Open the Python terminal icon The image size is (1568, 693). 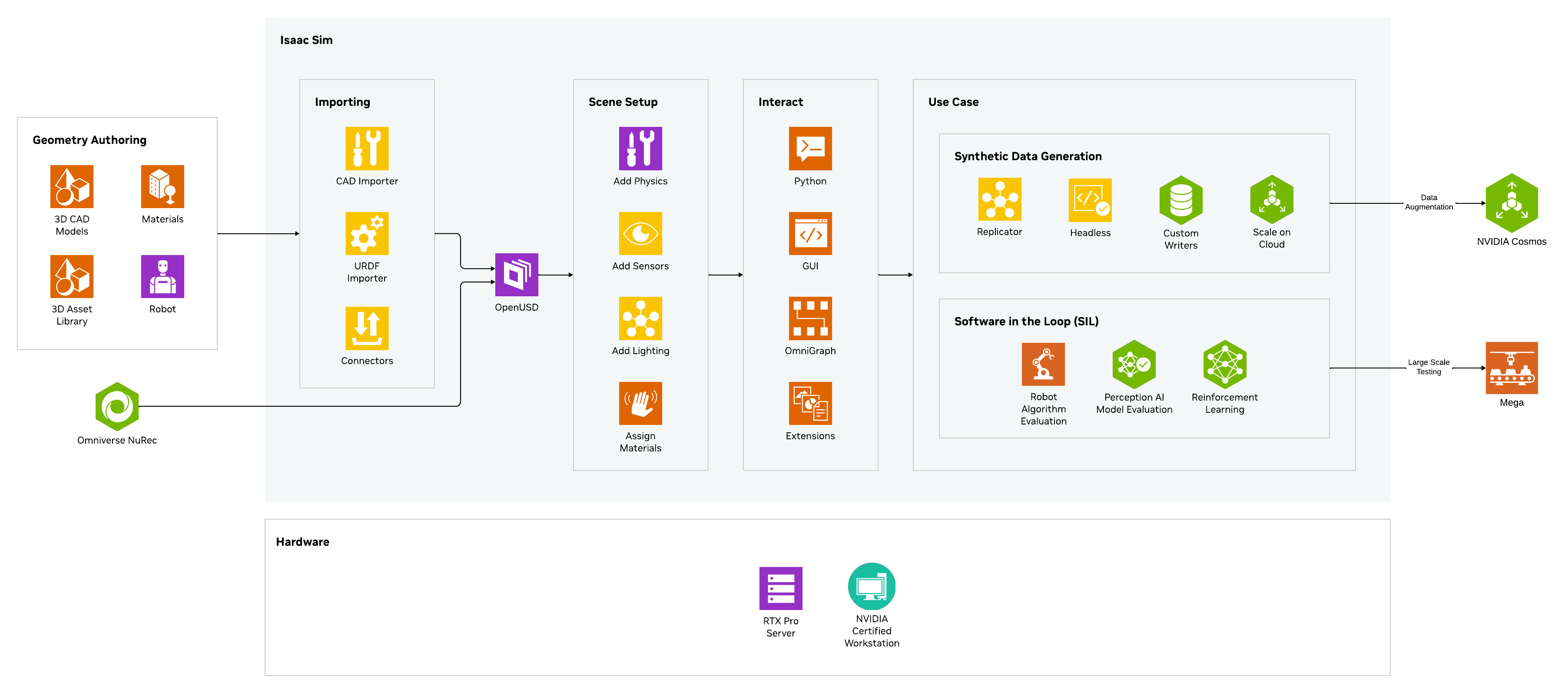coord(809,148)
